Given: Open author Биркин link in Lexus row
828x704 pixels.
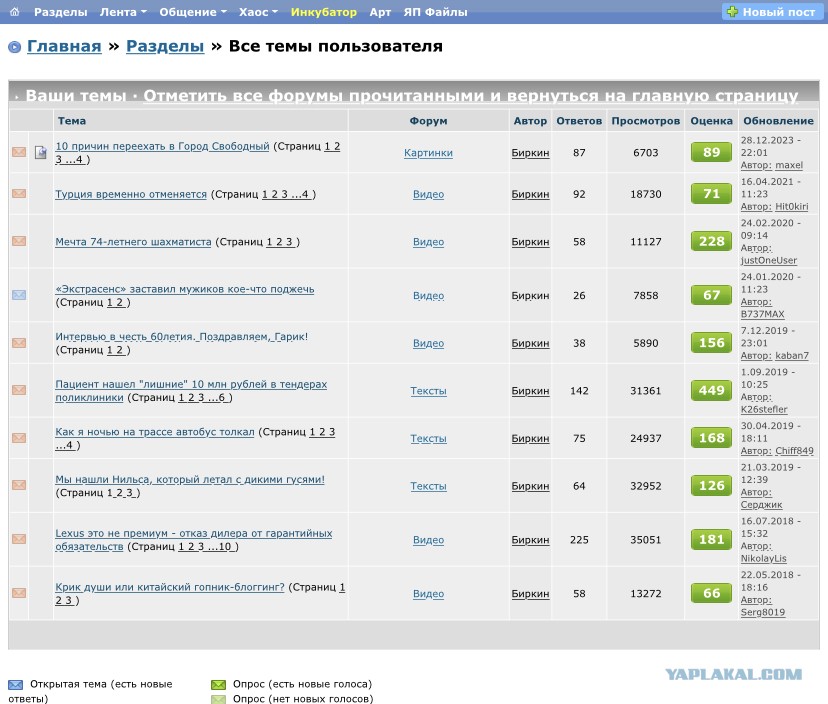Looking at the screenshot, I should pos(530,540).
